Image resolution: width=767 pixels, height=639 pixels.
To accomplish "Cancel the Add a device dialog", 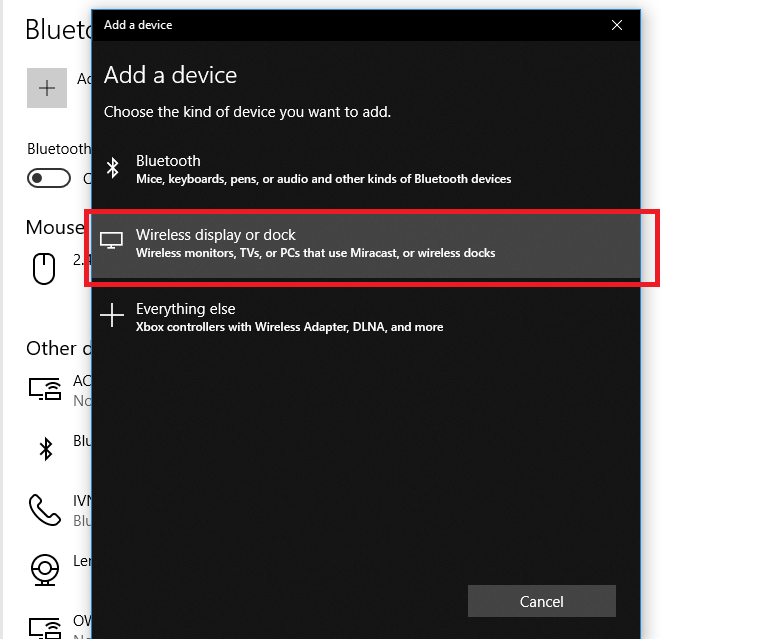I will pyautogui.click(x=541, y=601).
